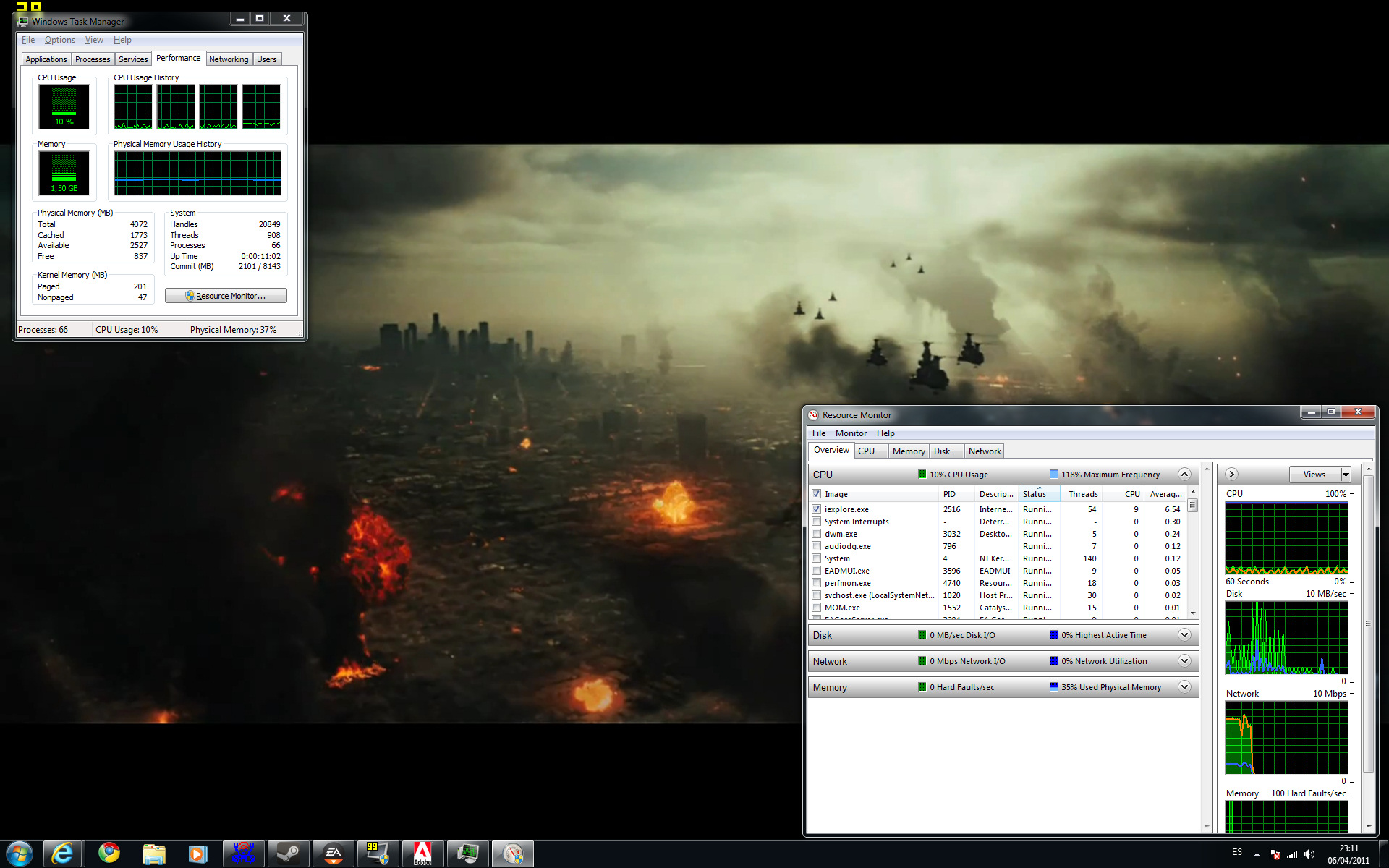Click the Resource Monitor... button
This screenshot has height=868, width=1389.
point(226,296)
